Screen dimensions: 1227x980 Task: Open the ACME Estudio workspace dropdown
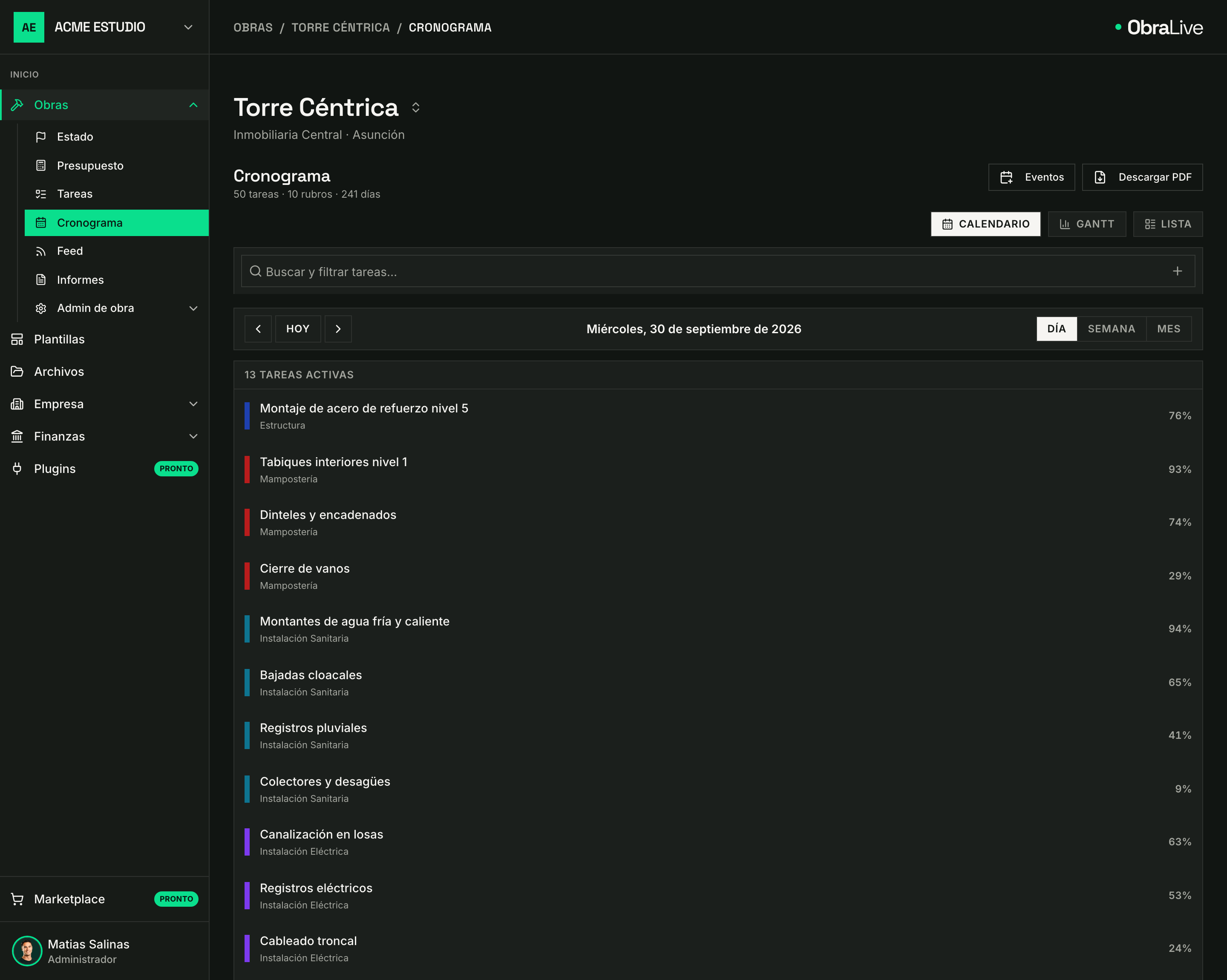pyautogui.click(x=188, y=27)
